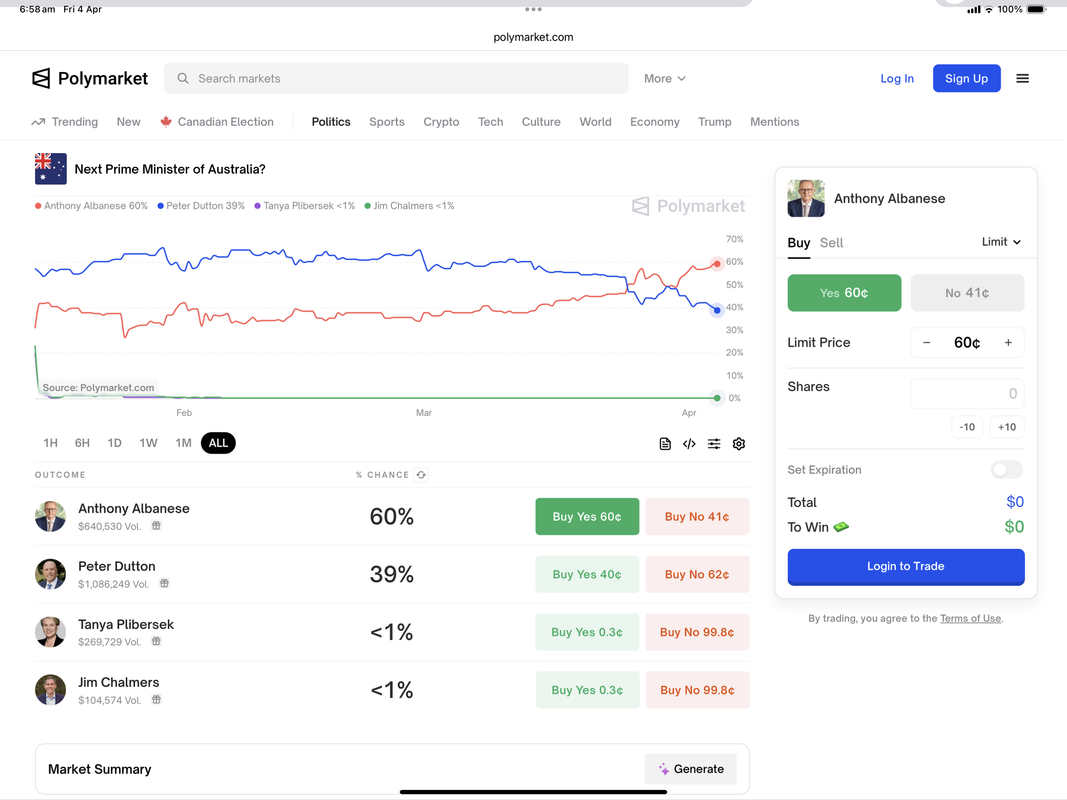Open the Limit order type dropdown
1067x800 pixels.
1001,242
